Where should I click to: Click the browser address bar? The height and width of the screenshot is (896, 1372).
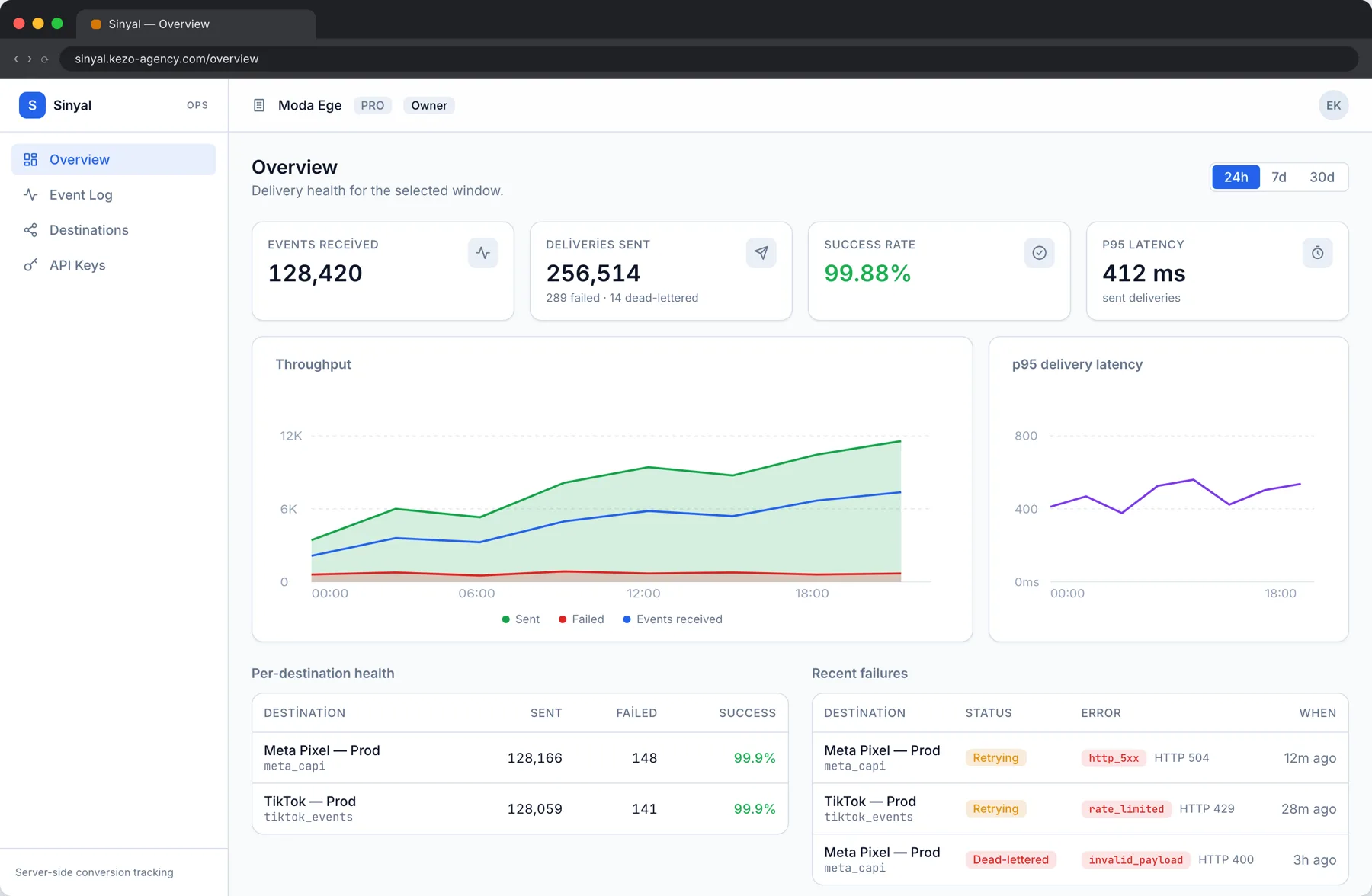point(709,59)
